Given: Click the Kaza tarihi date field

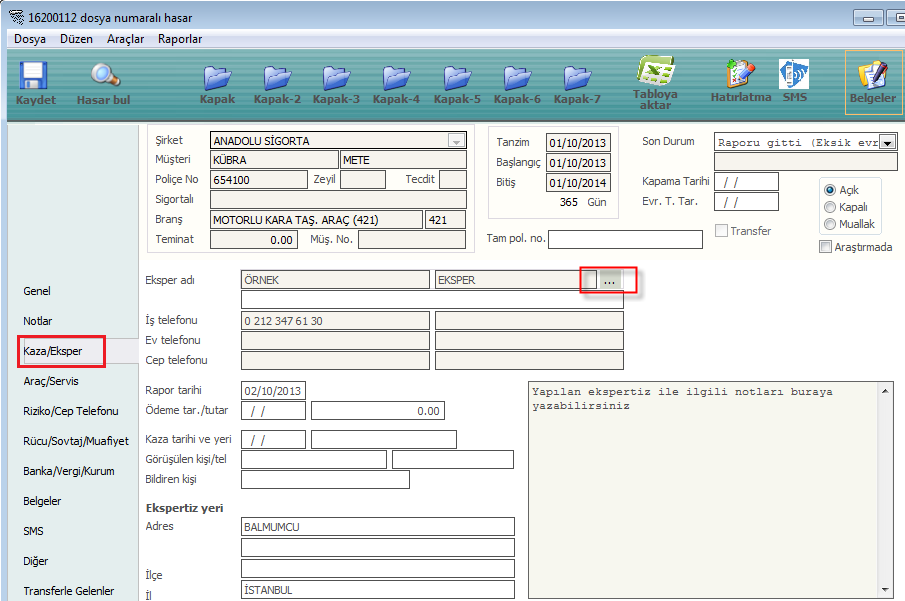Looking at the screenshot, I should tap(273, 440).
